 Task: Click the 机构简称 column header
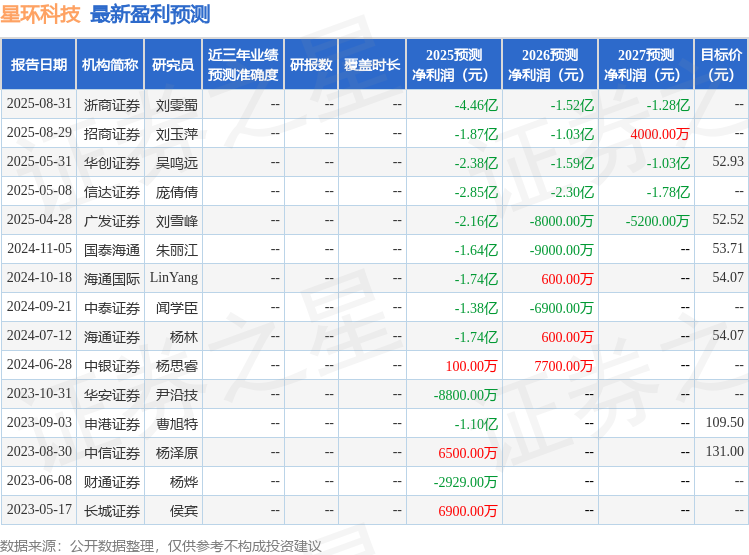110,64
